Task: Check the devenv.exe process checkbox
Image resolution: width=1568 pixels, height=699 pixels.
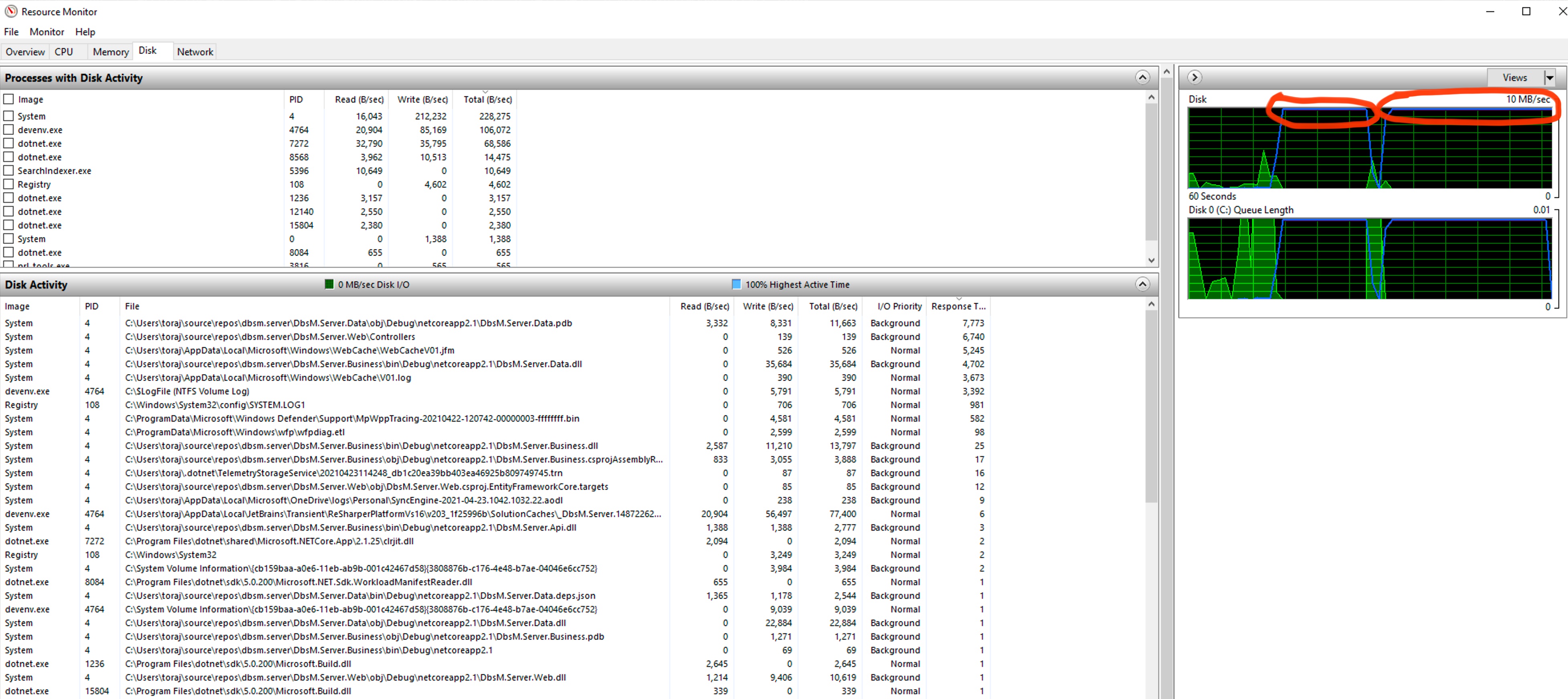Action: pyautogui.click(x=8, y=130)
